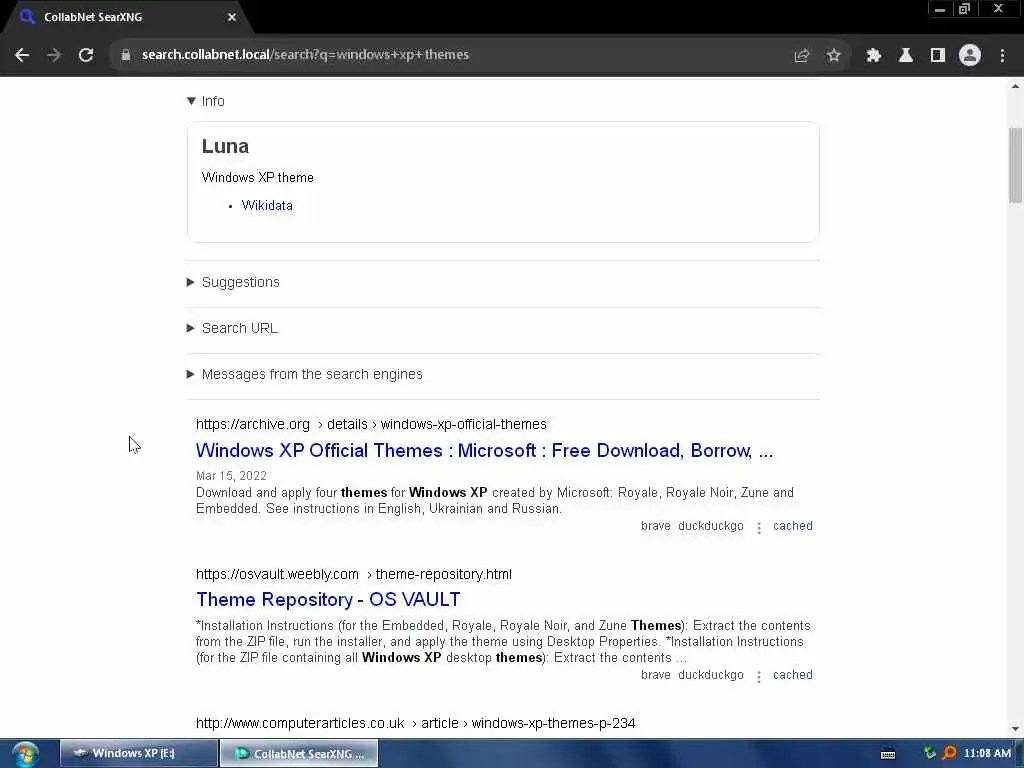Click the Luna heading in Info box

(x=225, y=146)
